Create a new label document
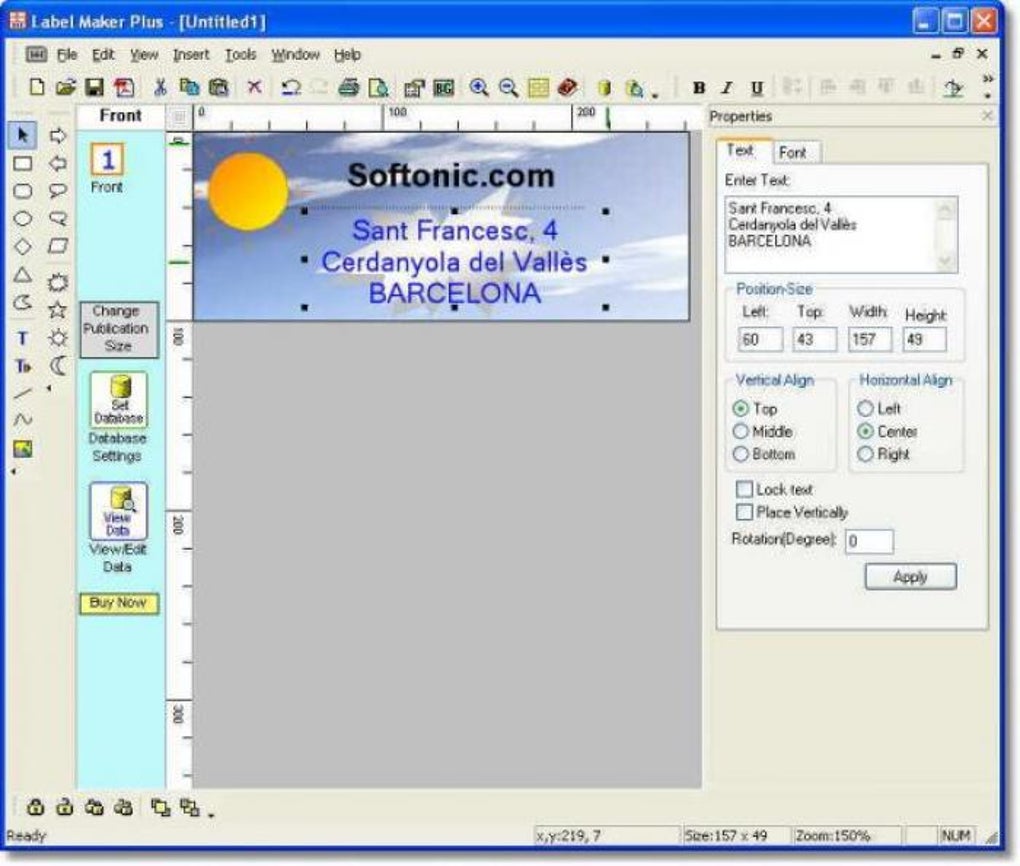Viewport: 1020px width, 866px height. pos(37,87)
